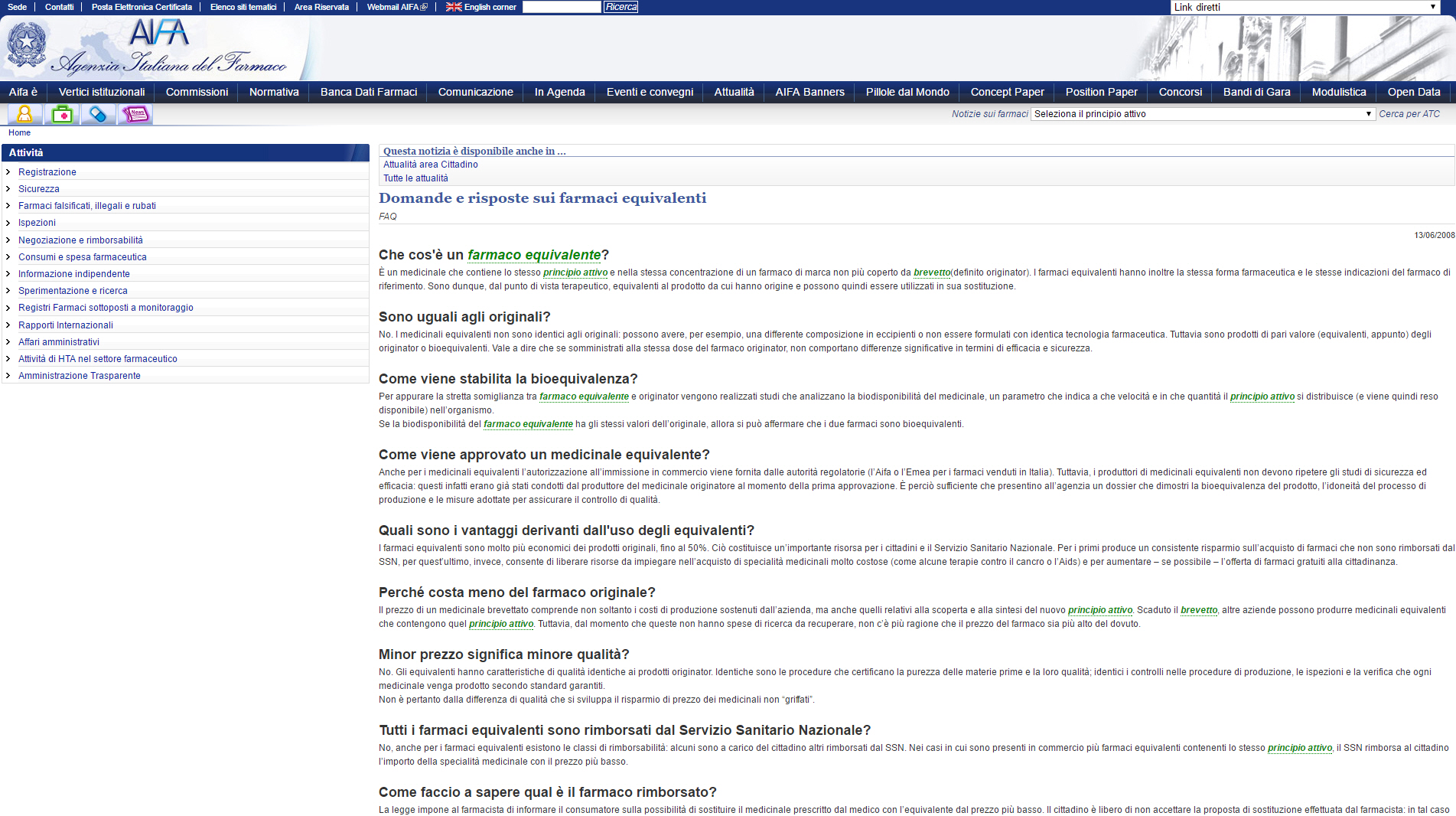Open the green first-aid kit icon tab
The height and width of the screenshot is (816, 1456).
[x=62, y=114]
